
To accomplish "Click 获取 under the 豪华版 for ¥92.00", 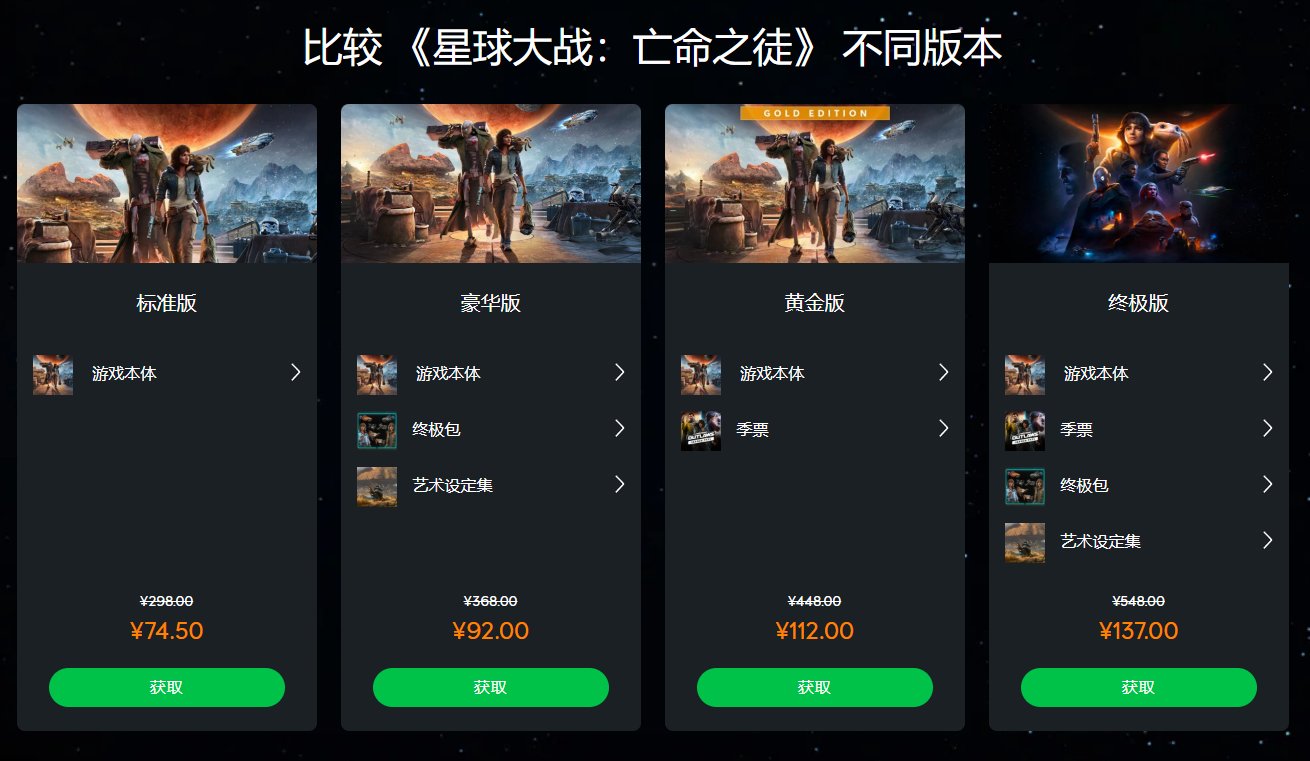I will tap(491, 688).
